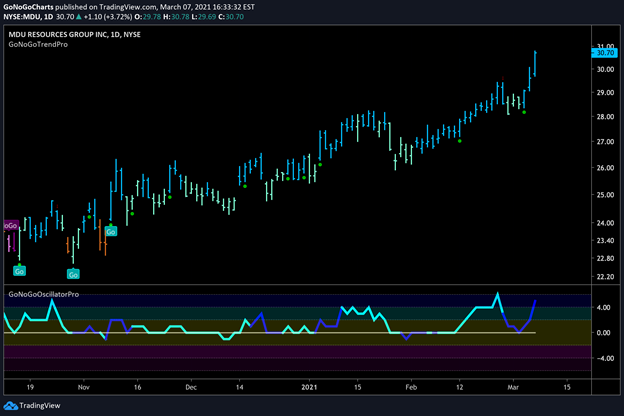Click the Feb date axis label
This screenshot has width=624, height=416.
tap(411, 387)
